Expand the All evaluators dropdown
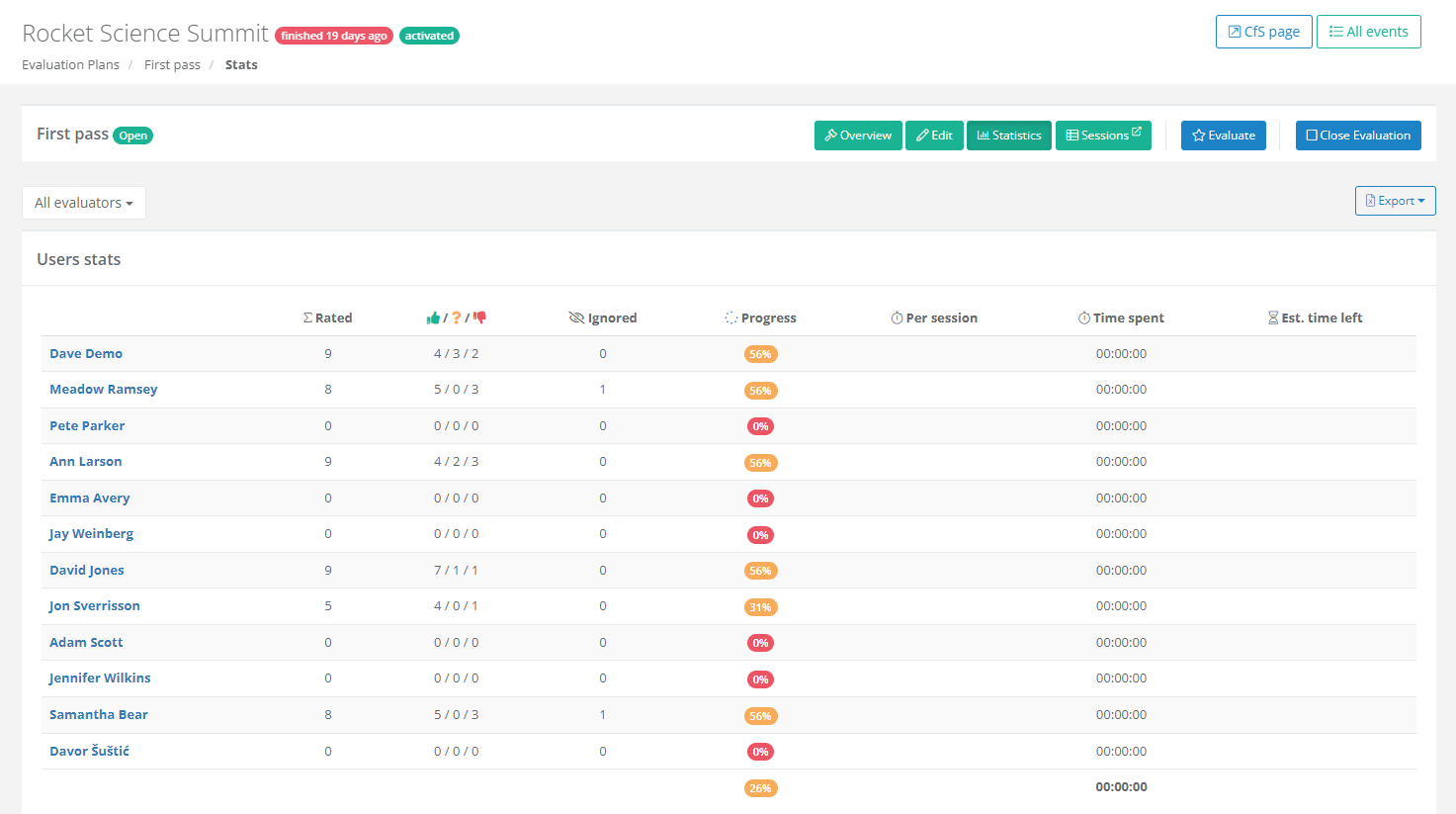The width and height of the screenshot is (1456, 814). pos(84,203)
